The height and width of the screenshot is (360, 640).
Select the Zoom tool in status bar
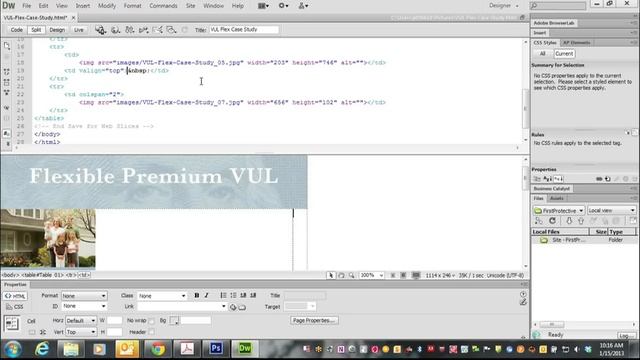pos(351,276)
